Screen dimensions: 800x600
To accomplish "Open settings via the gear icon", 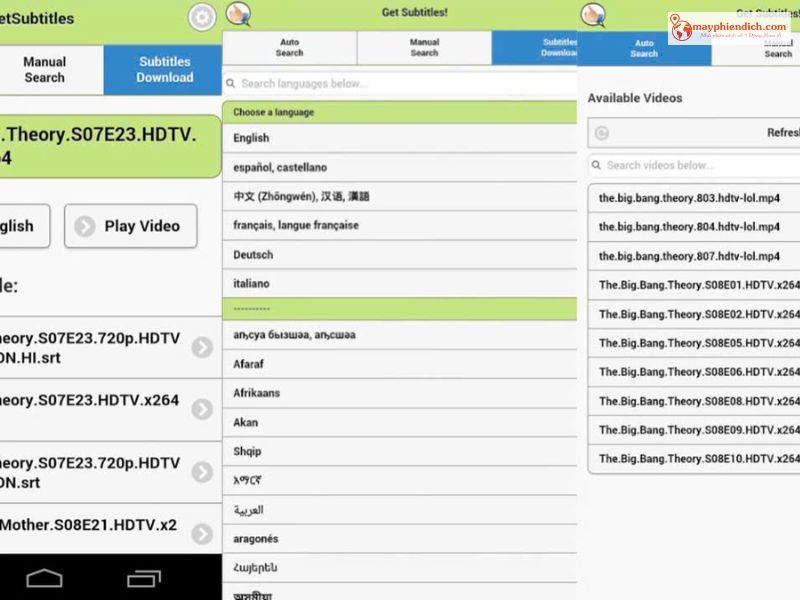I will tap(202, 17).
